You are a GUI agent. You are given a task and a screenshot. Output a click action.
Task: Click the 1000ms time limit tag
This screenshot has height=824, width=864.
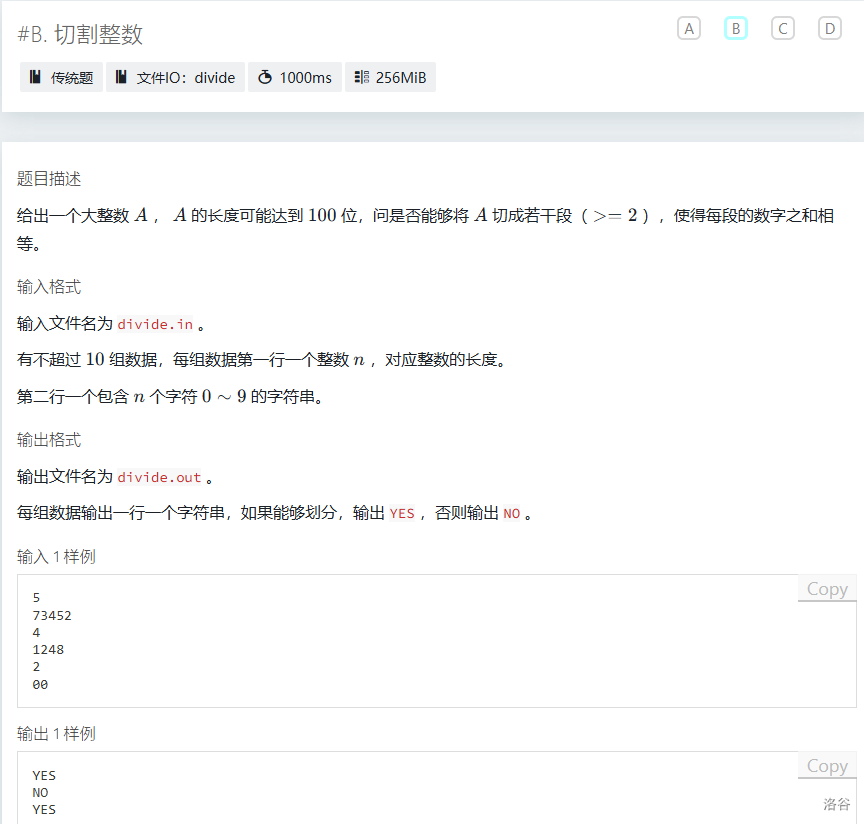pos(295,77)
